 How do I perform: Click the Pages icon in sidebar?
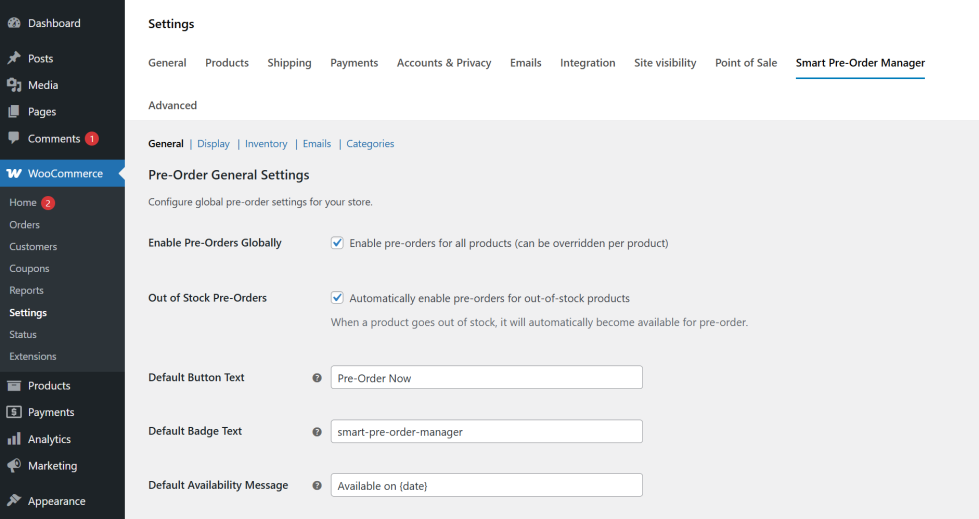(x=14, y=112)
